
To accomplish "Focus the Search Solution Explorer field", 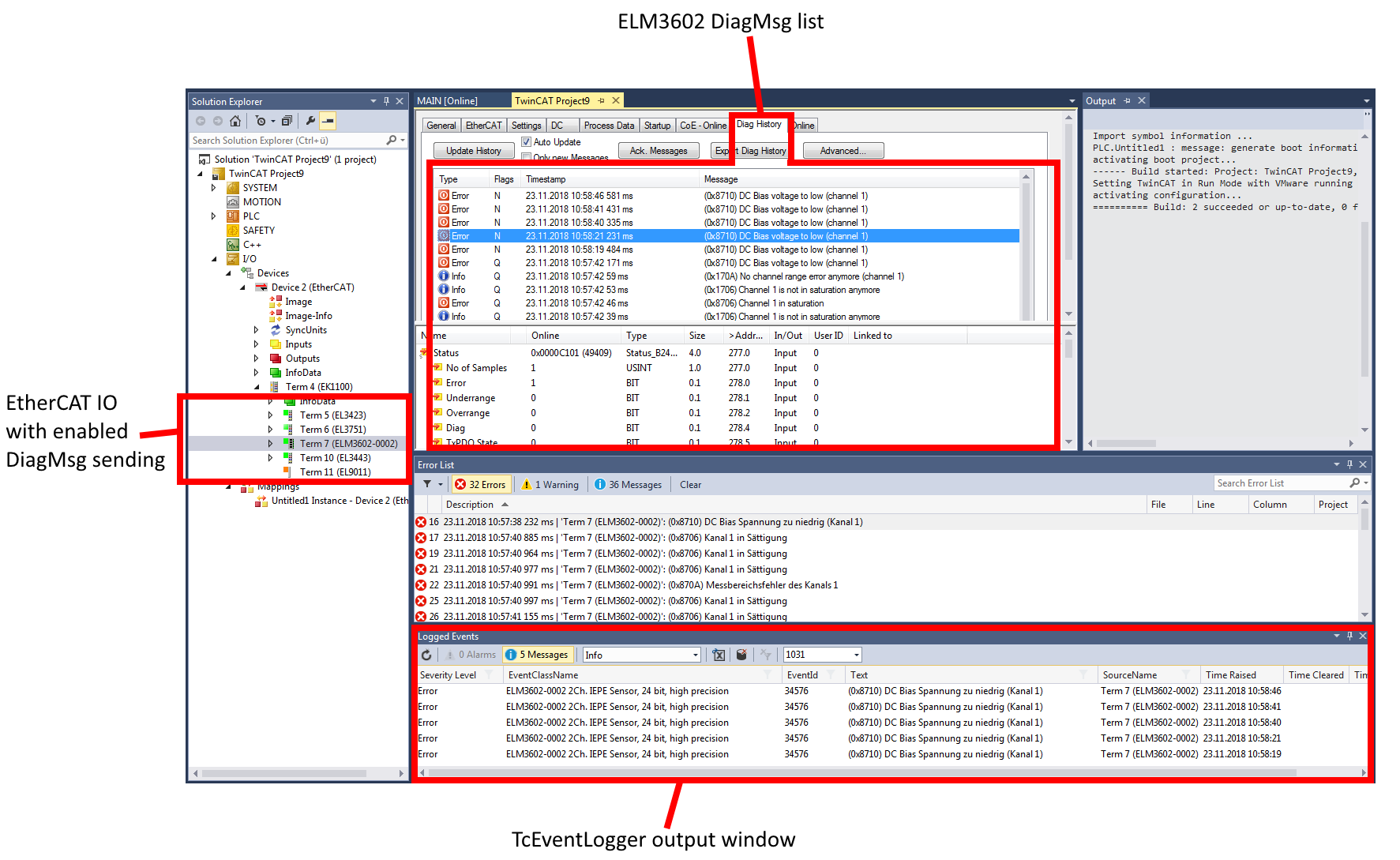I will (x=288, y=140).
